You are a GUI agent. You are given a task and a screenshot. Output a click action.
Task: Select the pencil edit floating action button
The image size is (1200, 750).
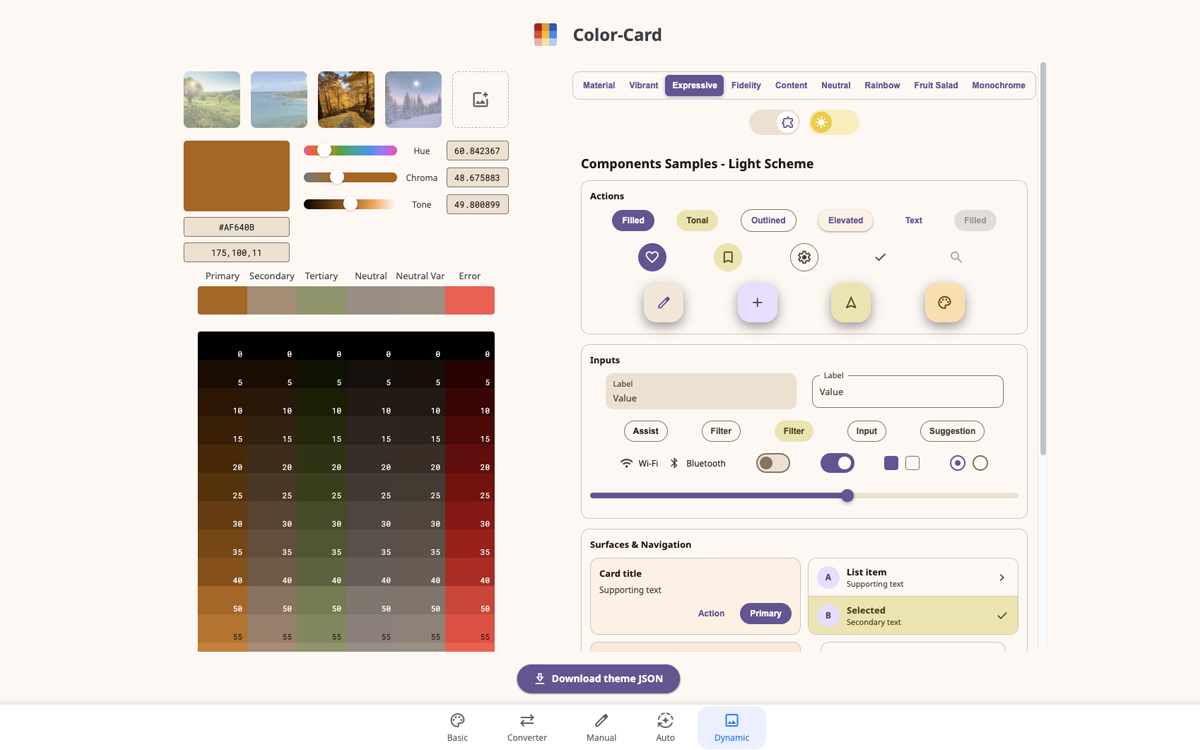663,302
